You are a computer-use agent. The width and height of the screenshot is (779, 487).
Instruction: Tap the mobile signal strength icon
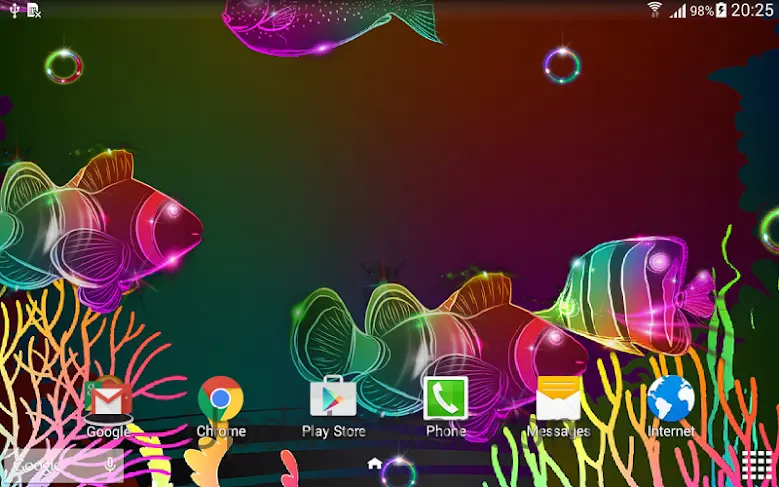tap(678, 10)
